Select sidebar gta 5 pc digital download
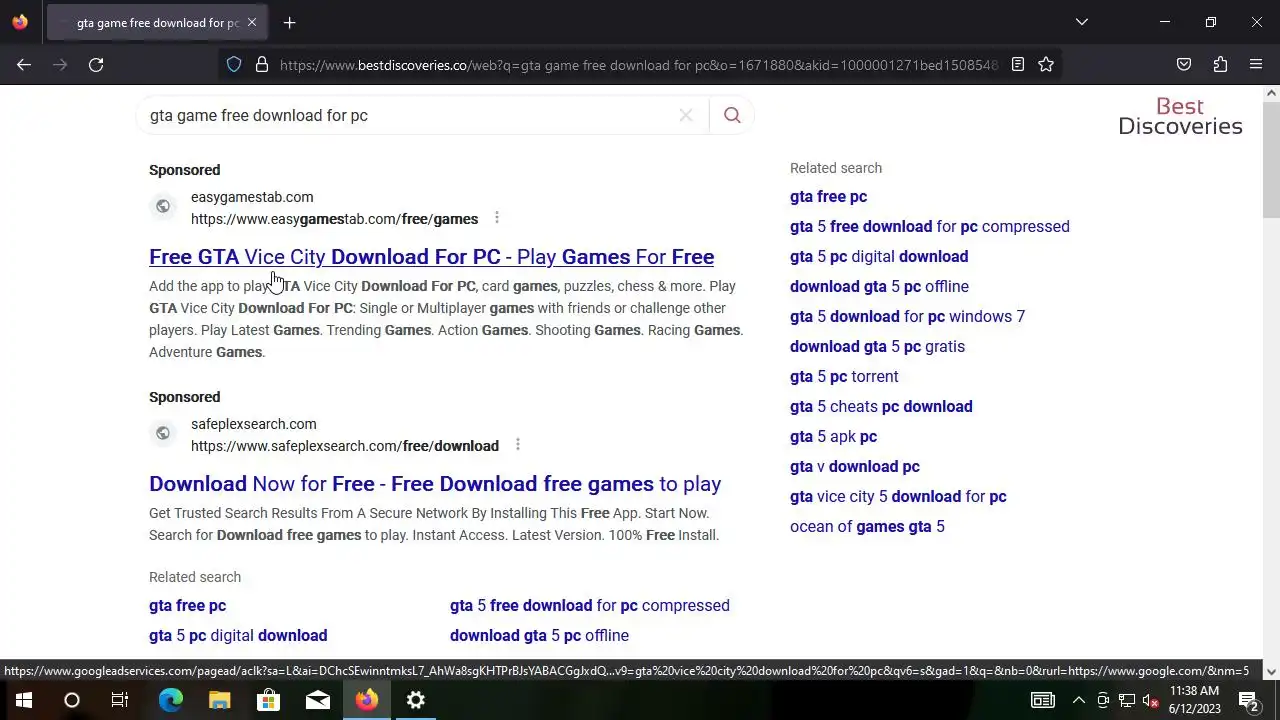 pos(879,257)
